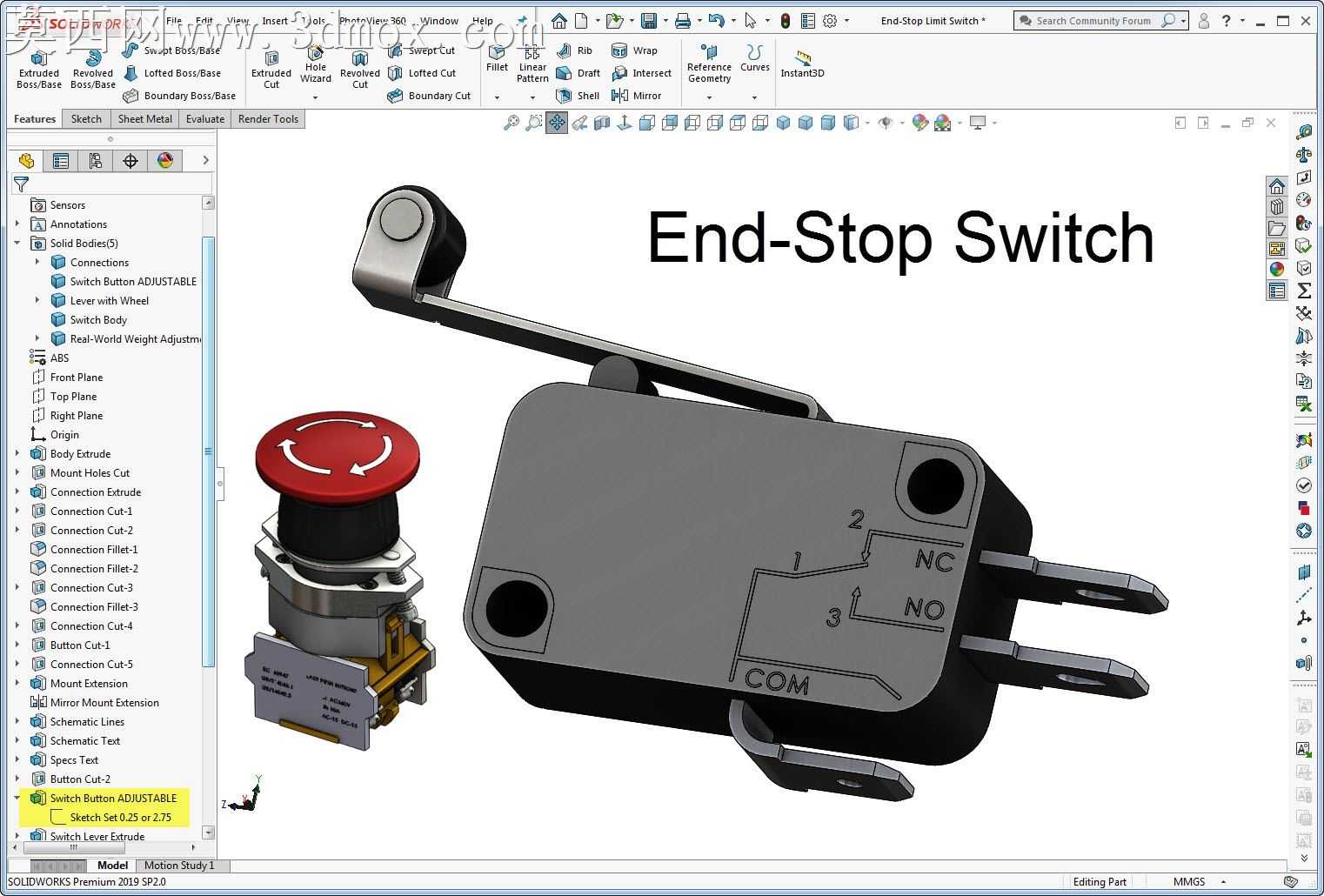Image resolution: width=1324 pixels, height=896 pixels.
Task: Switch to the Evaluate tab
Action: pyautogui.click(x=205, y=119)
